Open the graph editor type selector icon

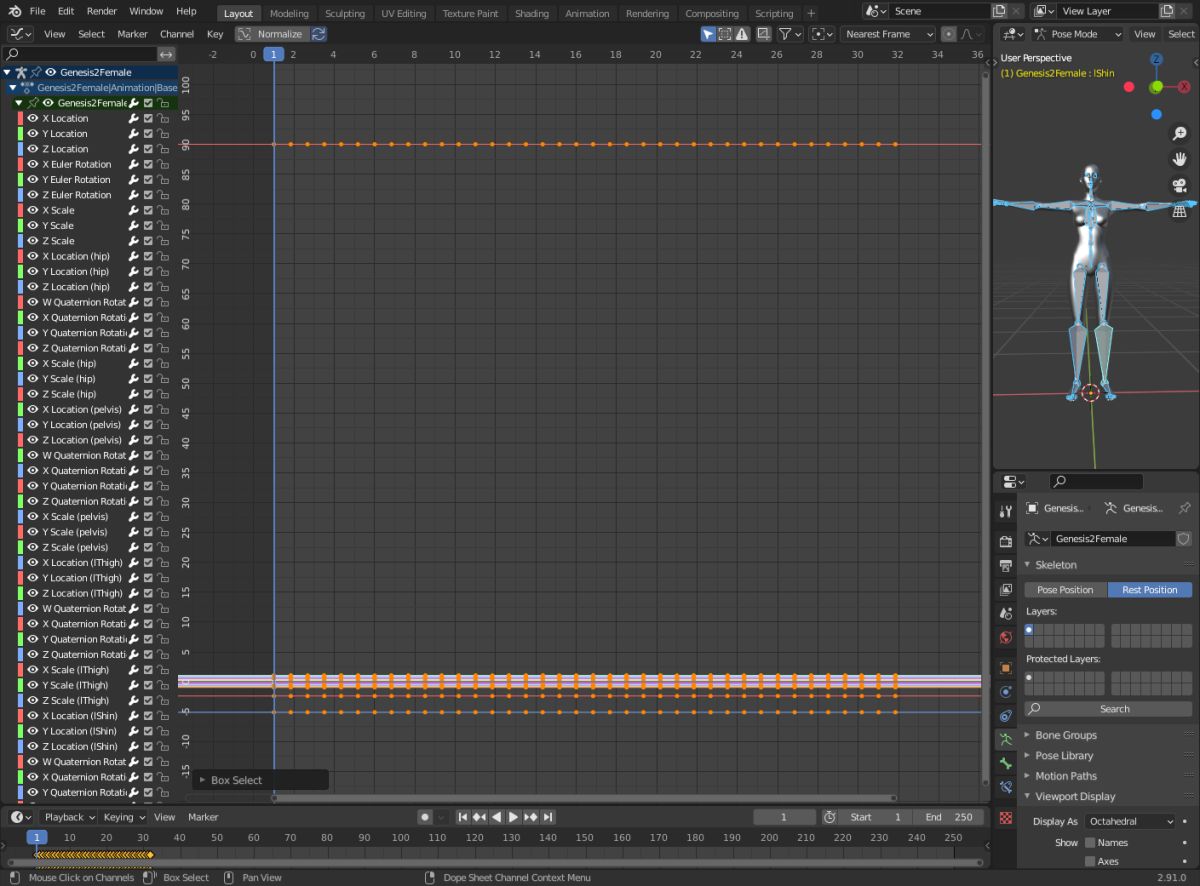(x=21, y=34)
